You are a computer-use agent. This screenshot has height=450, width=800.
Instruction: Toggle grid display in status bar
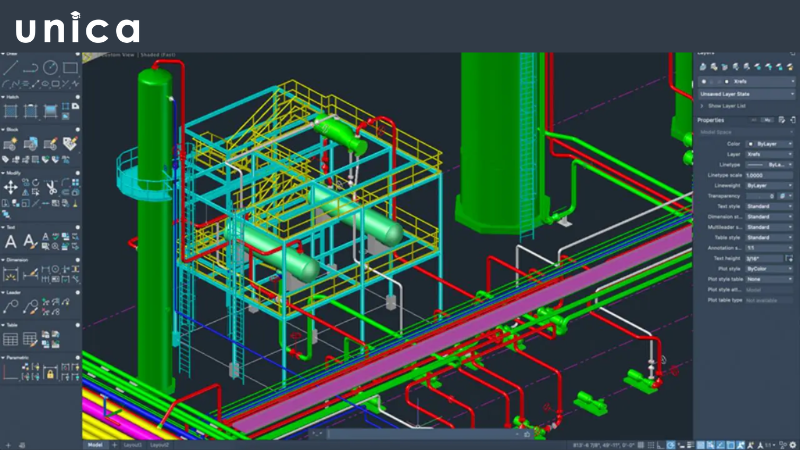pos(641,445)
